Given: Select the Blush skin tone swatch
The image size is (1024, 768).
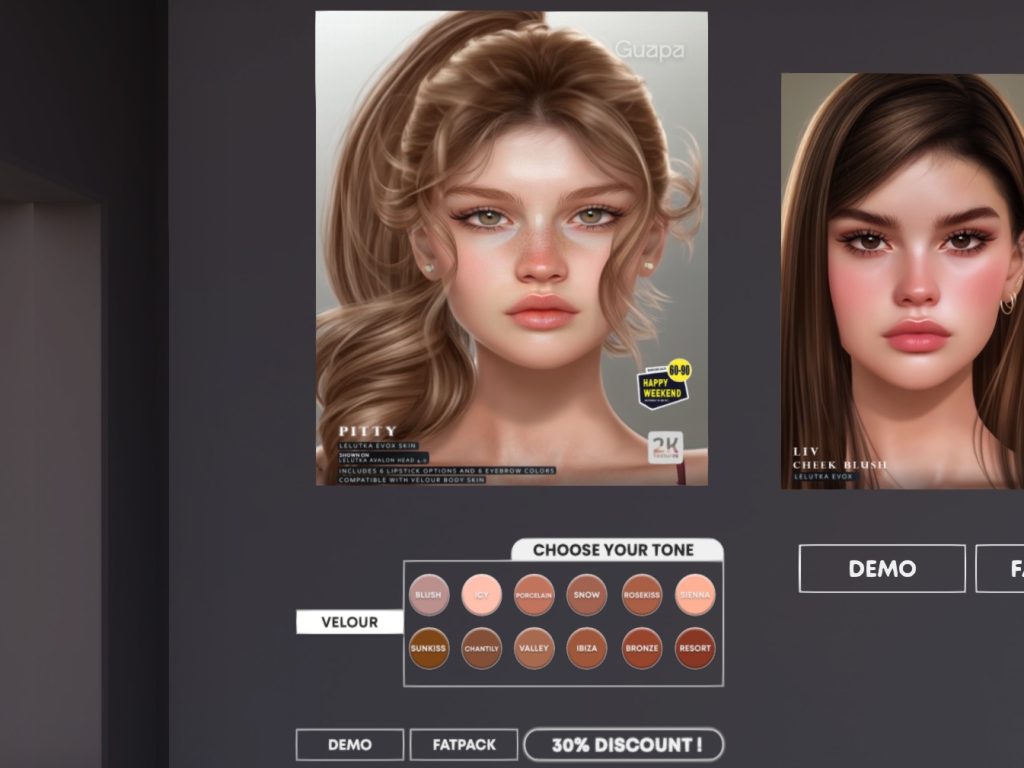Looking at the screenshot, I should 428,595.
